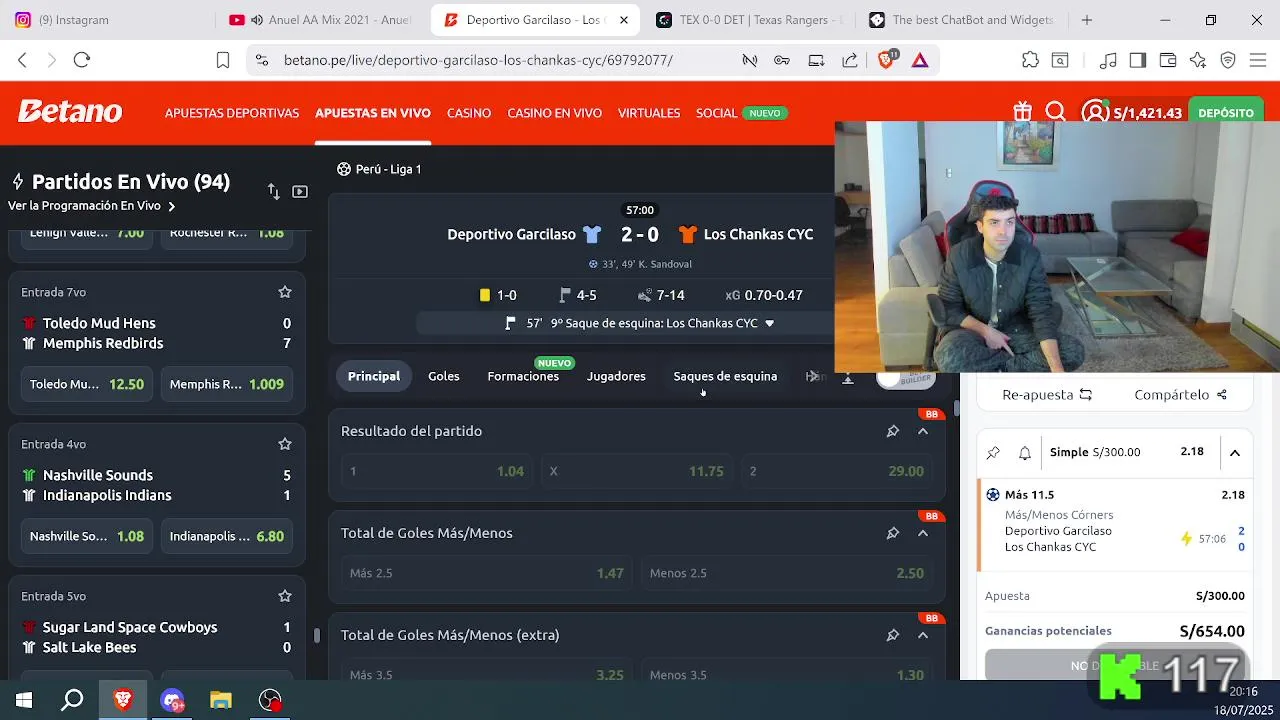The image size is (1280, 720).
Task: Open the share page icon in address bar
Action: 850,60
